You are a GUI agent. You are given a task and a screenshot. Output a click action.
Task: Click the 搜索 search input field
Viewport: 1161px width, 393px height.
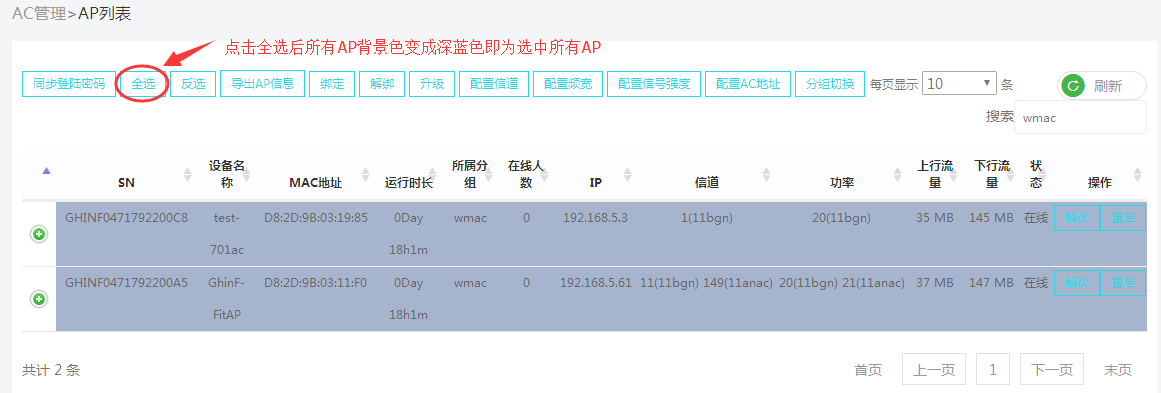coord(1080,118)
